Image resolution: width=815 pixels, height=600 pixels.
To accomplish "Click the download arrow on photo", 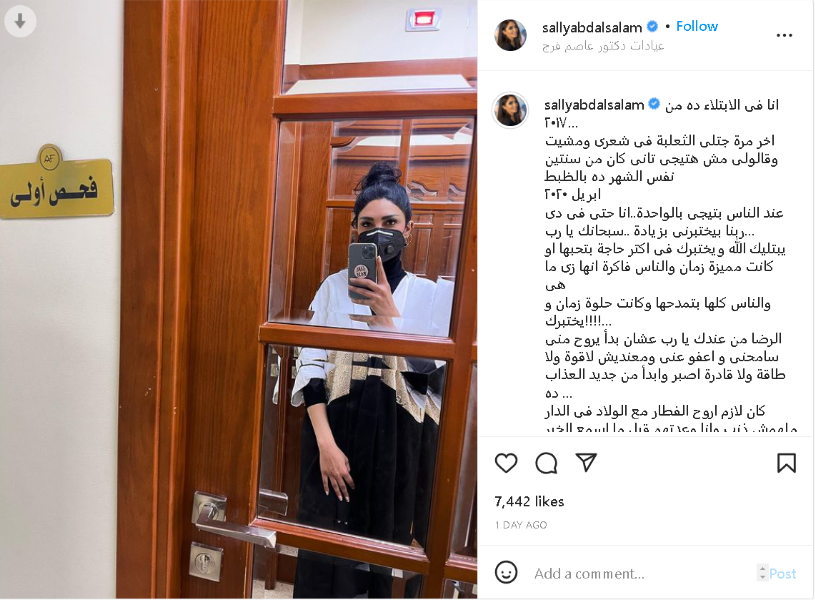I will pos(20,21).
